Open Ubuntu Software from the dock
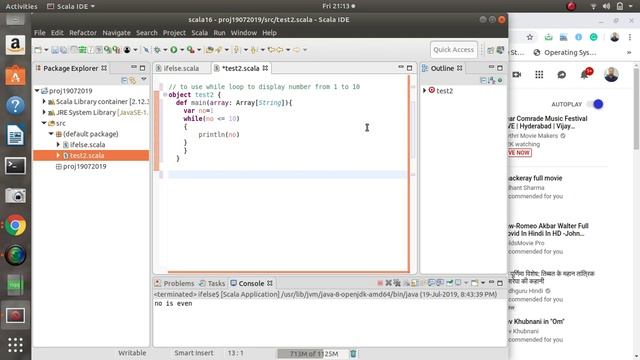Screen dimensions: 640x360 (15, 76)
